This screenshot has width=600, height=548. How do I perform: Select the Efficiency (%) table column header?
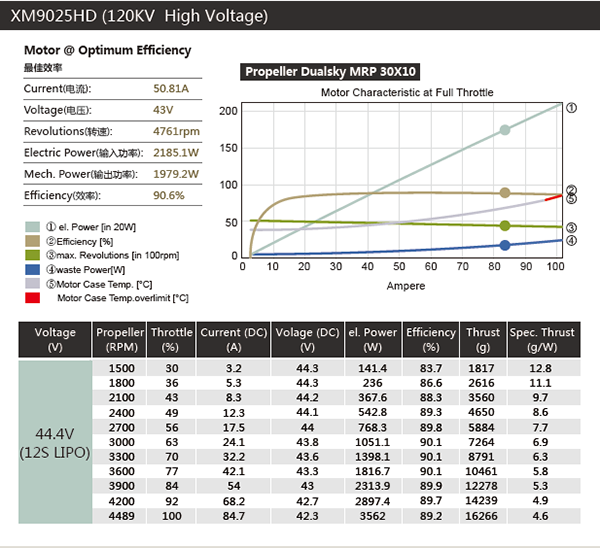431,340
